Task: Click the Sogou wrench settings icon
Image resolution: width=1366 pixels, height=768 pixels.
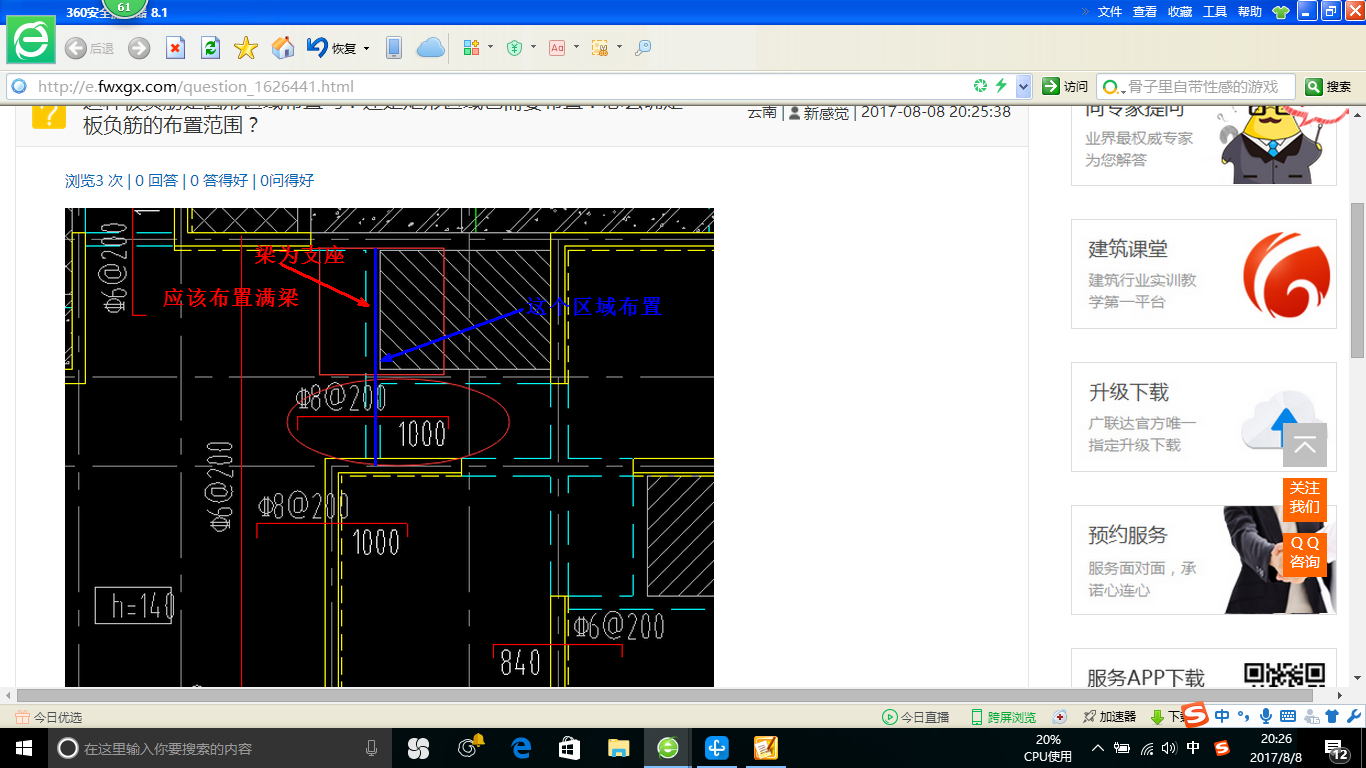Action: 1353,716
